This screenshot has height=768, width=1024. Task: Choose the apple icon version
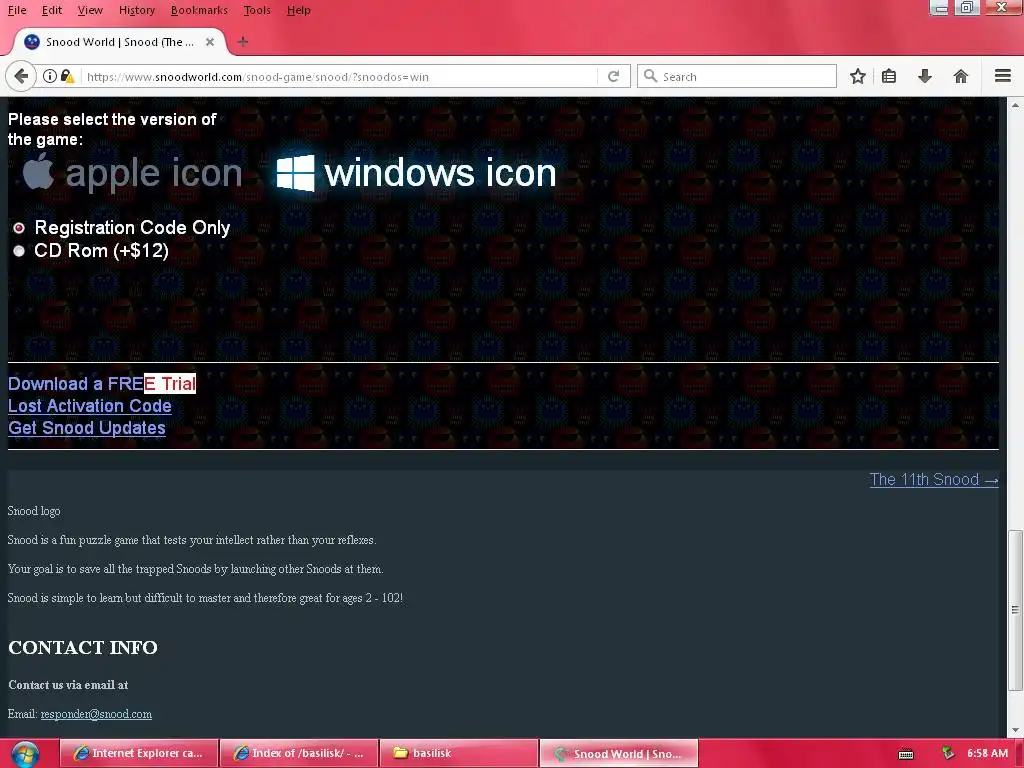point(132,173)
